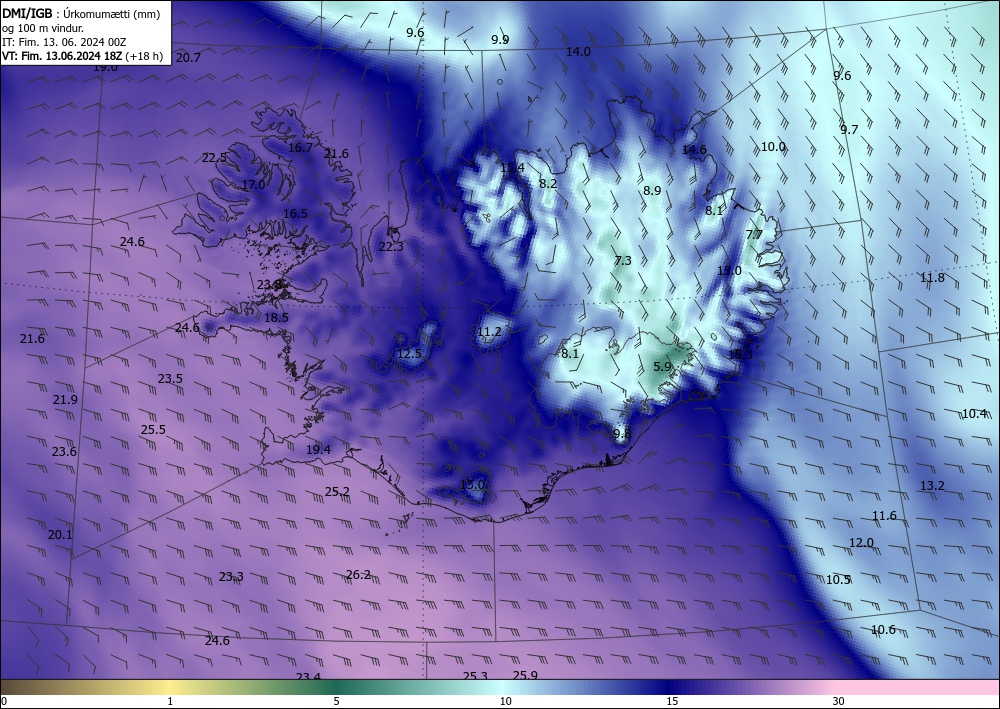1000x709 pixels.
Task: Click the 25.3 value on the map
Action: (x=475, y=676)
